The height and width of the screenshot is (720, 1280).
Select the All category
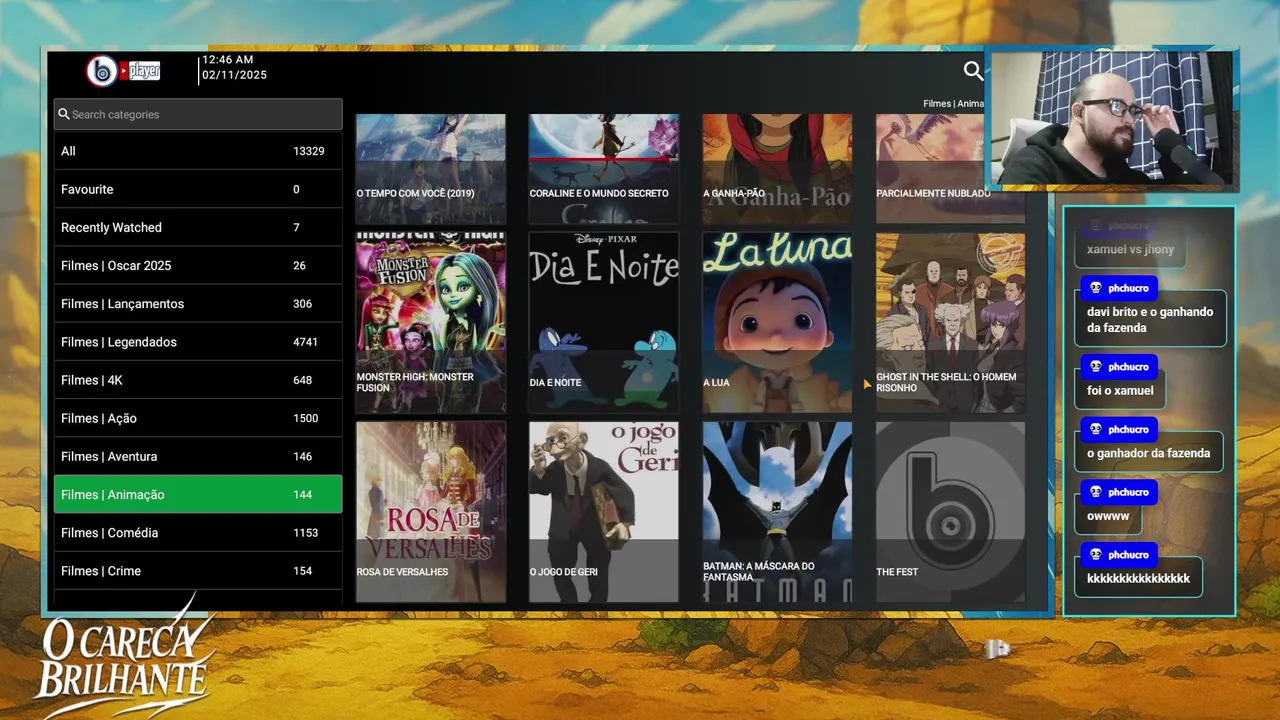198,151
